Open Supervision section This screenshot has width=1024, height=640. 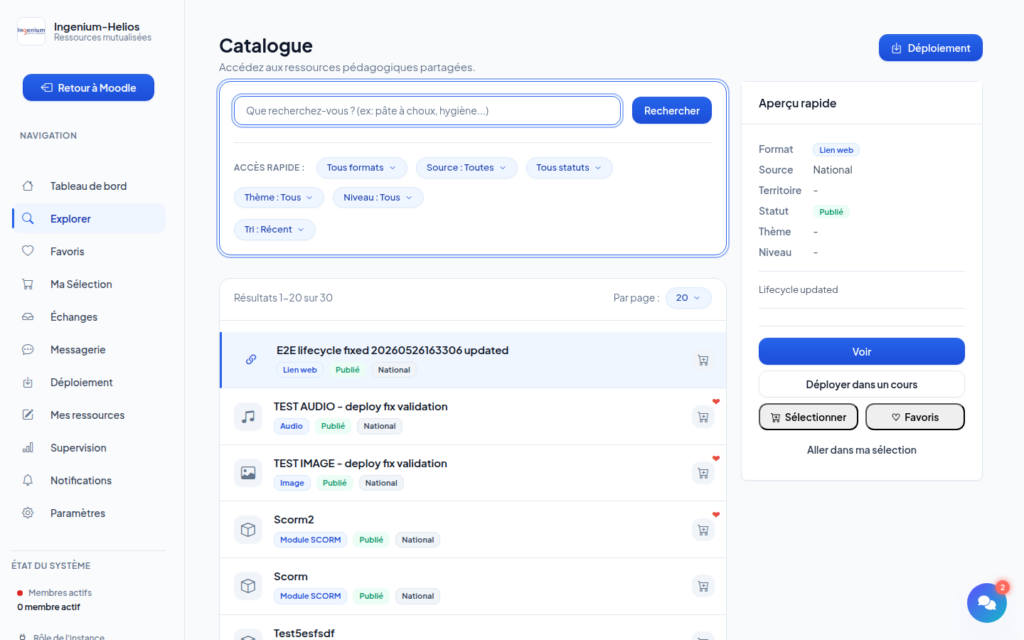click(x=88, y=447)
